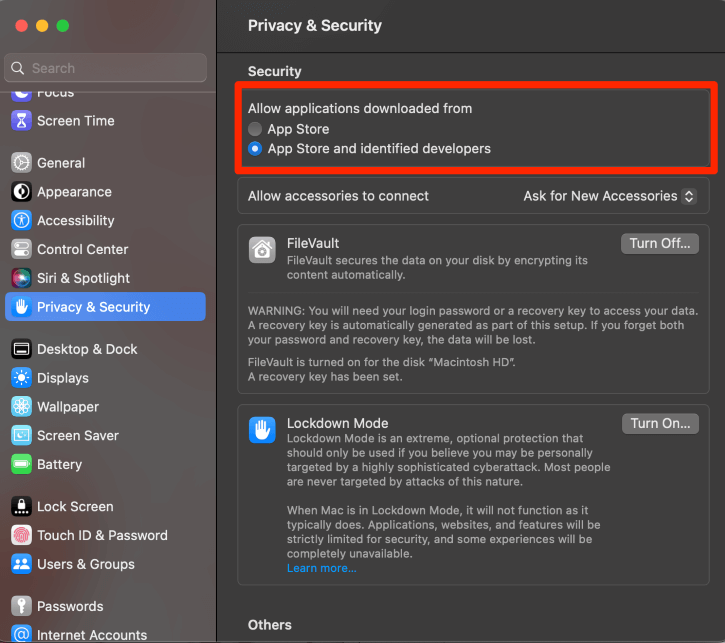Switch to Displays settings

pyautogui.click(x=63, y=378)
